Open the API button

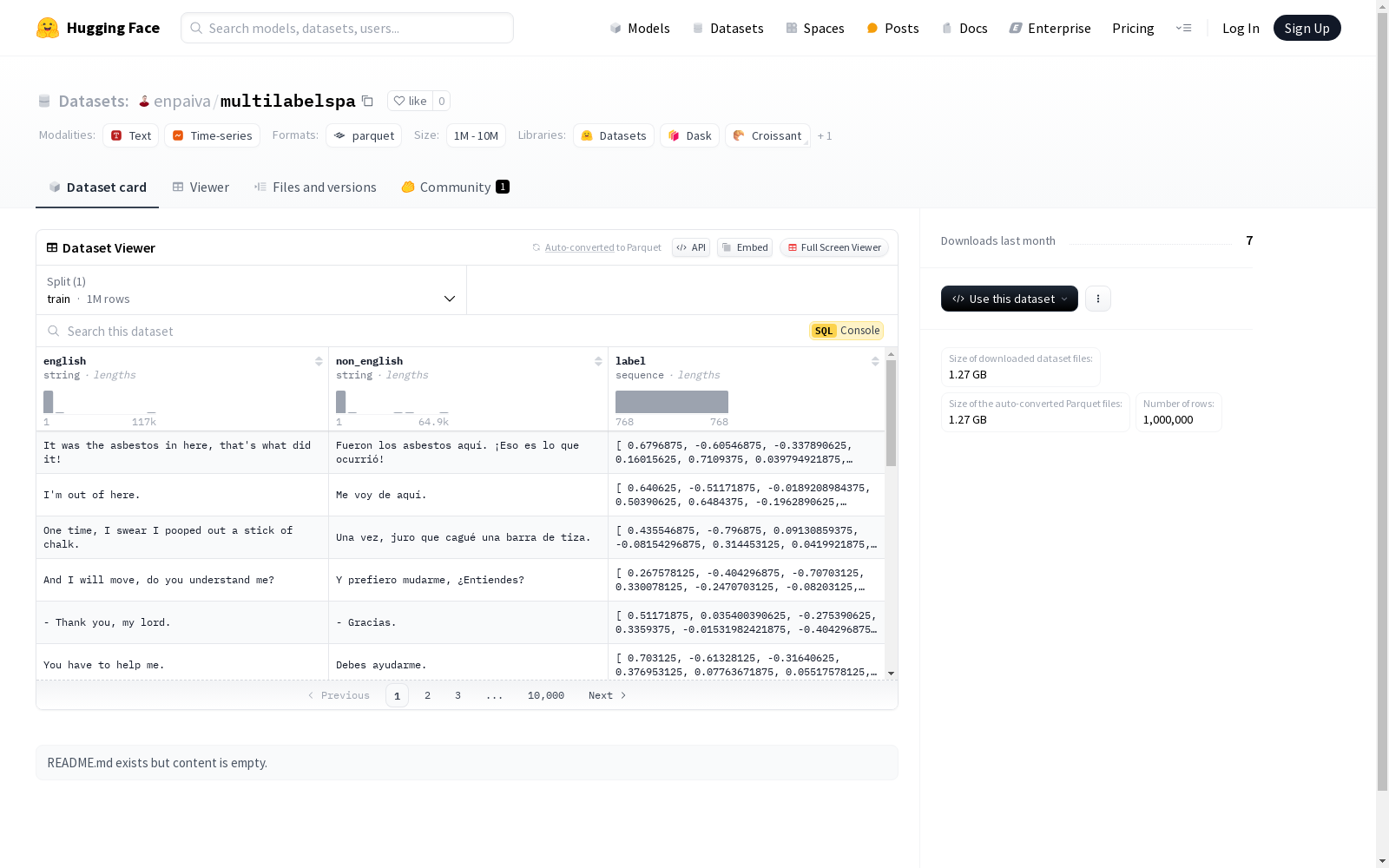click(x=691, y=247)
